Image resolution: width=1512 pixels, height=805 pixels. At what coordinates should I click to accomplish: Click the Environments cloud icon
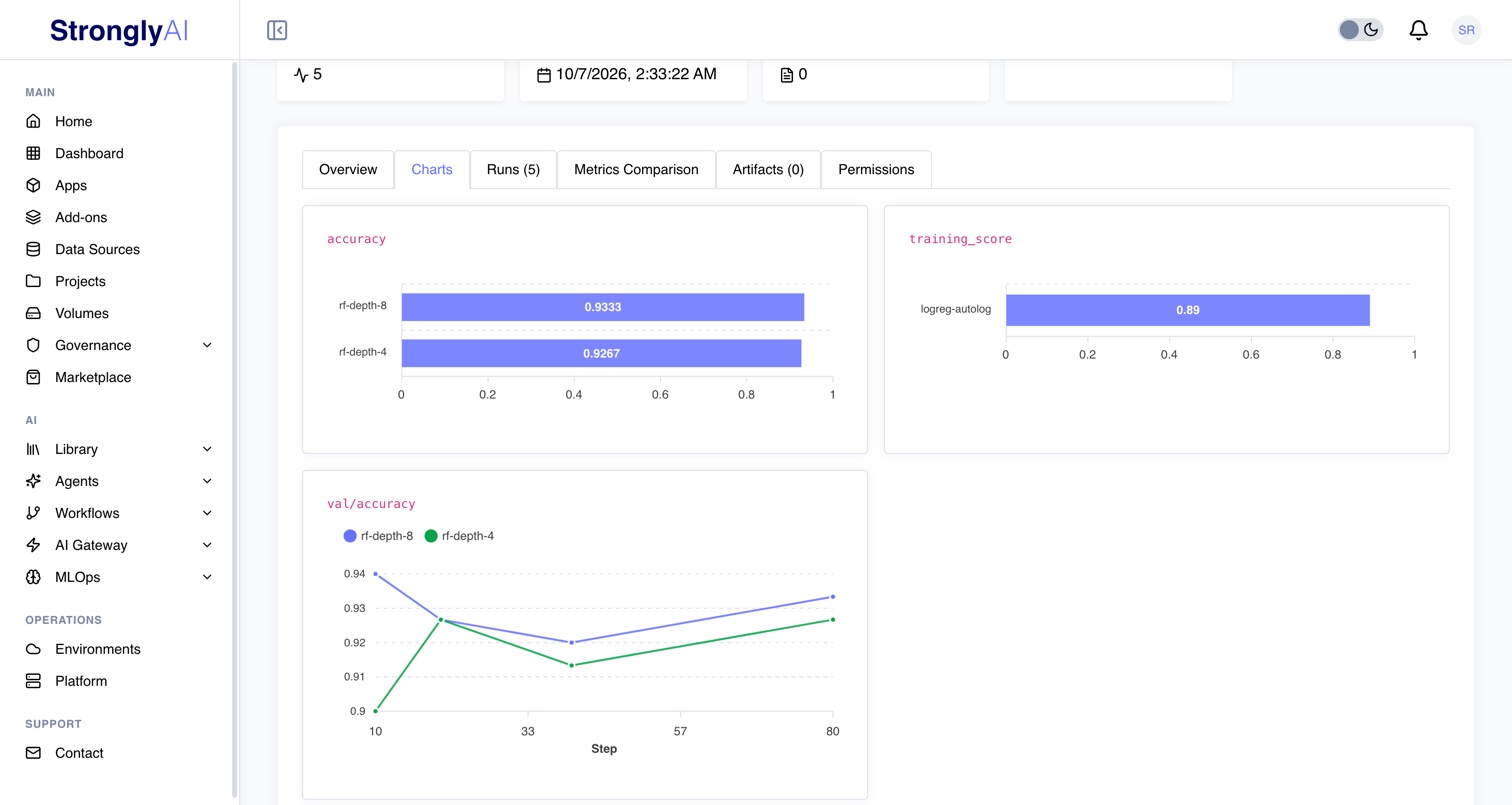33,649
